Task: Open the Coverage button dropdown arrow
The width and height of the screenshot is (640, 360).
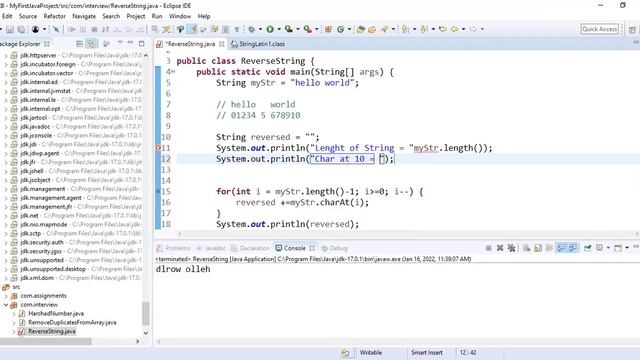Action: (x=298, y=29)
